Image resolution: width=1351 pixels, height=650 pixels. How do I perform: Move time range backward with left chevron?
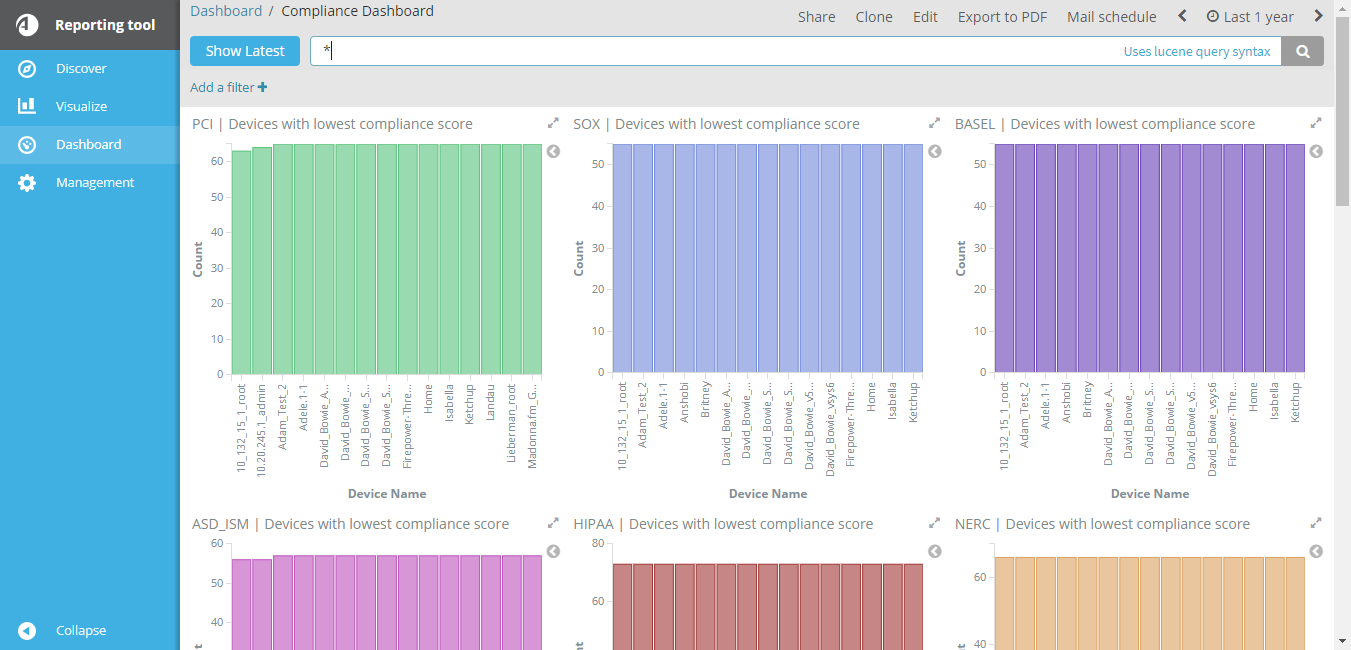[x=1182, y=16]
